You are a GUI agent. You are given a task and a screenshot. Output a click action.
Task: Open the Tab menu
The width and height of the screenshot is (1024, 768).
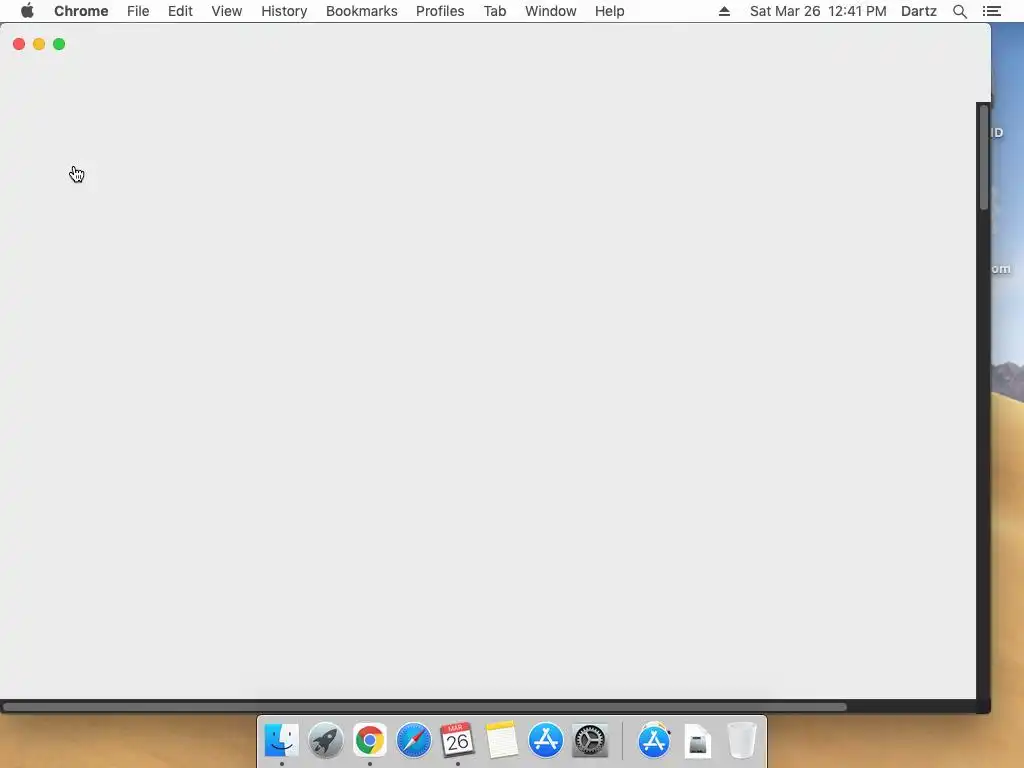click(x=495, y=11)
